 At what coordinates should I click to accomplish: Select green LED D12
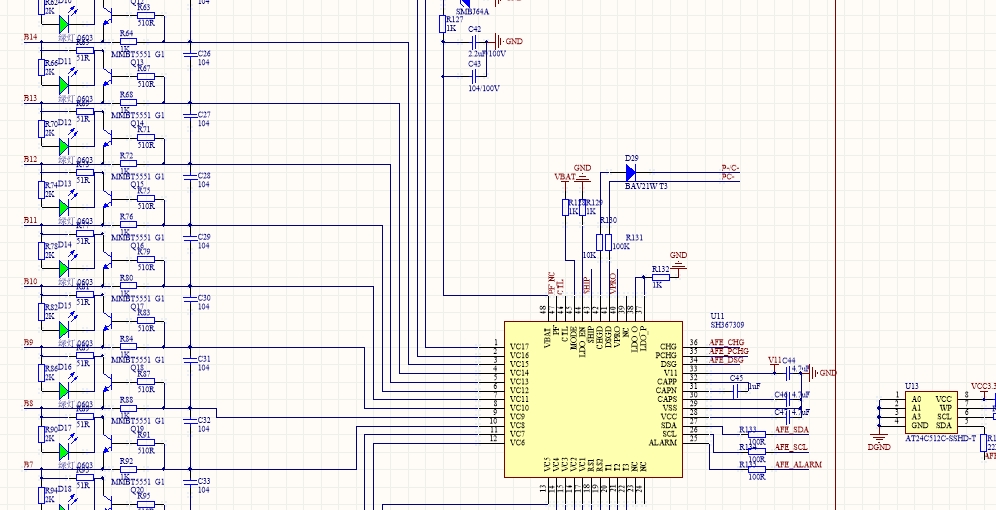click(x=64, y=146)
